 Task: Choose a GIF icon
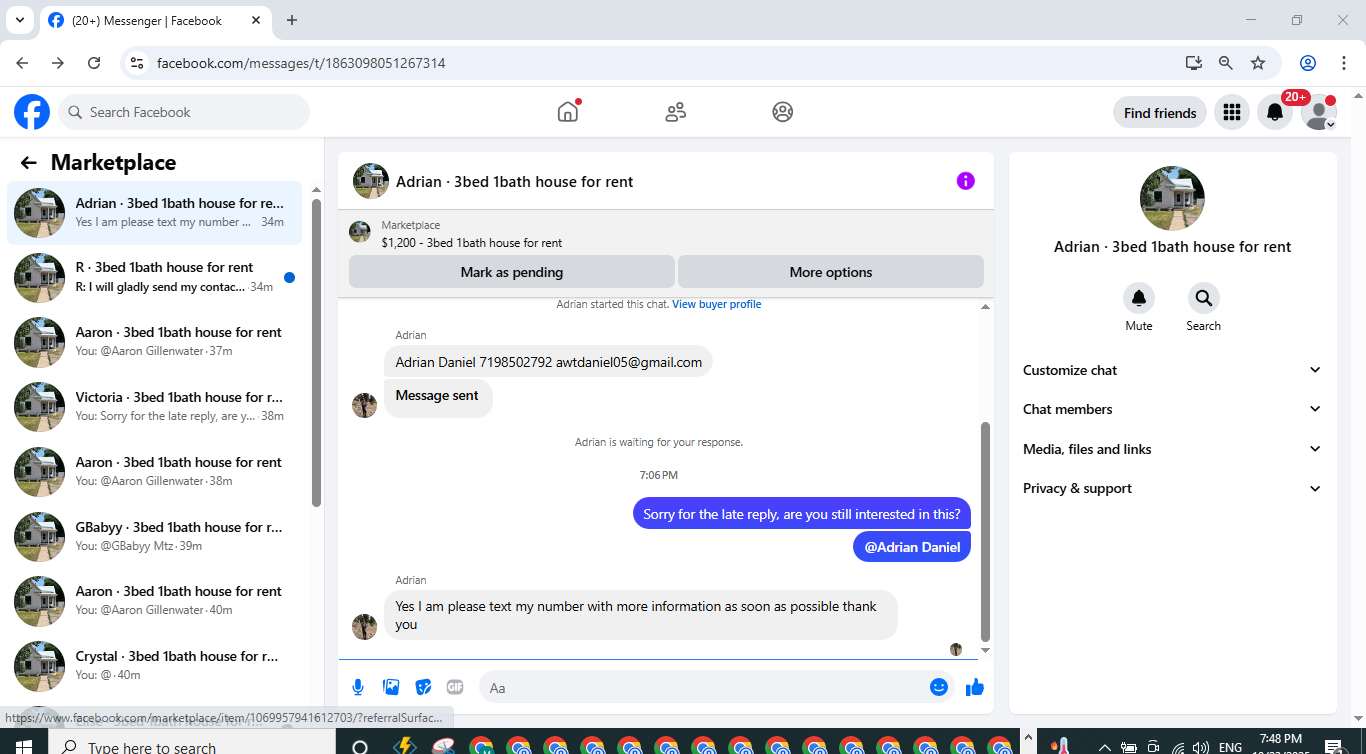click(455, 687)
